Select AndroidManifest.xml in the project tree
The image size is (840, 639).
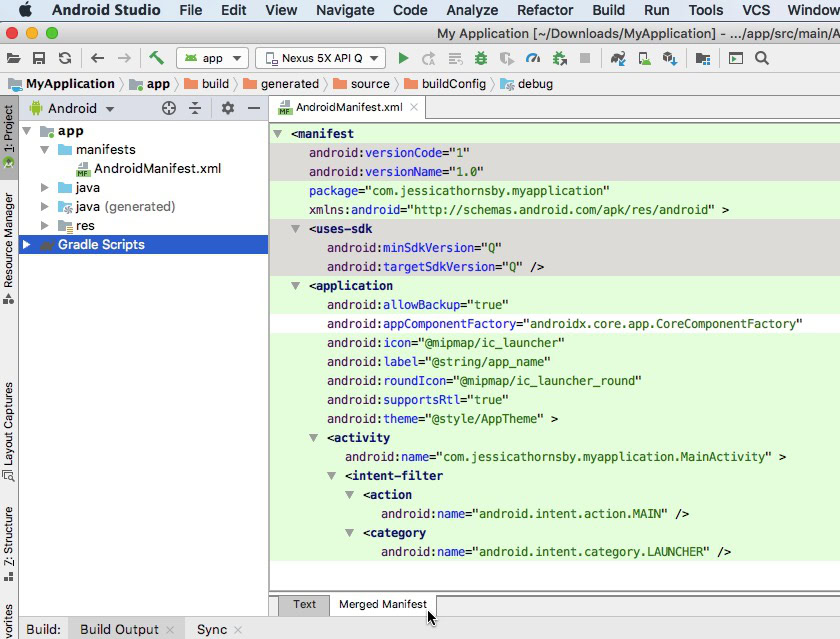coord(157,169)
